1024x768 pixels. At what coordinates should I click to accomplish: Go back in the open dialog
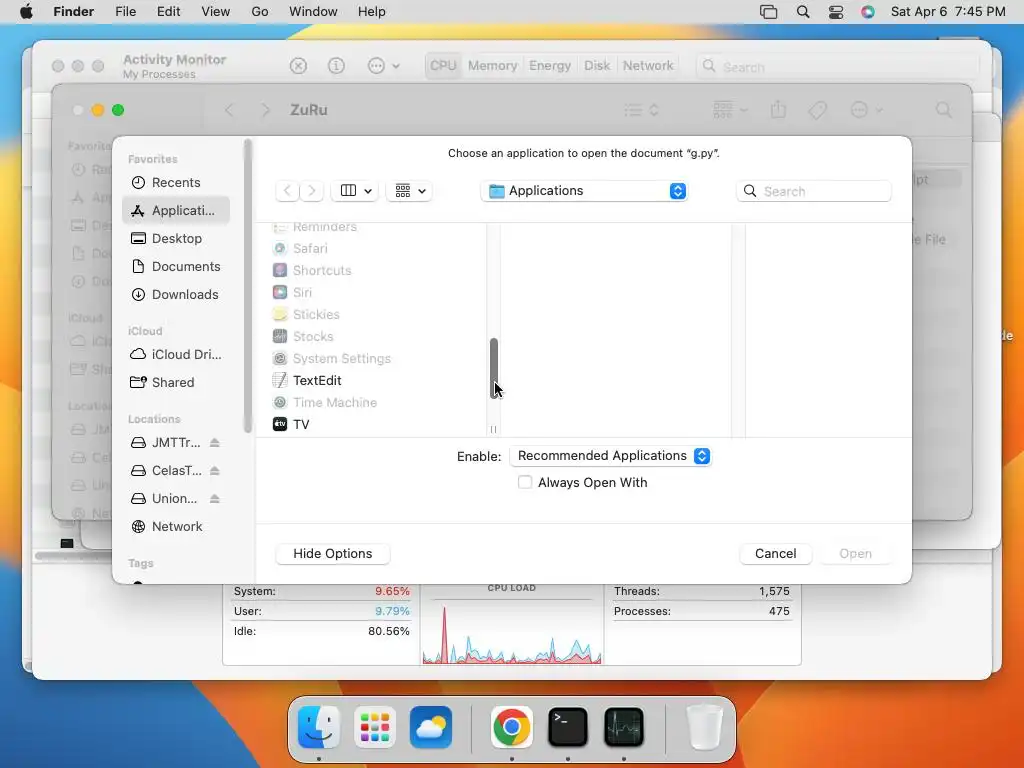pyautogui.click(x=287, y=191)
